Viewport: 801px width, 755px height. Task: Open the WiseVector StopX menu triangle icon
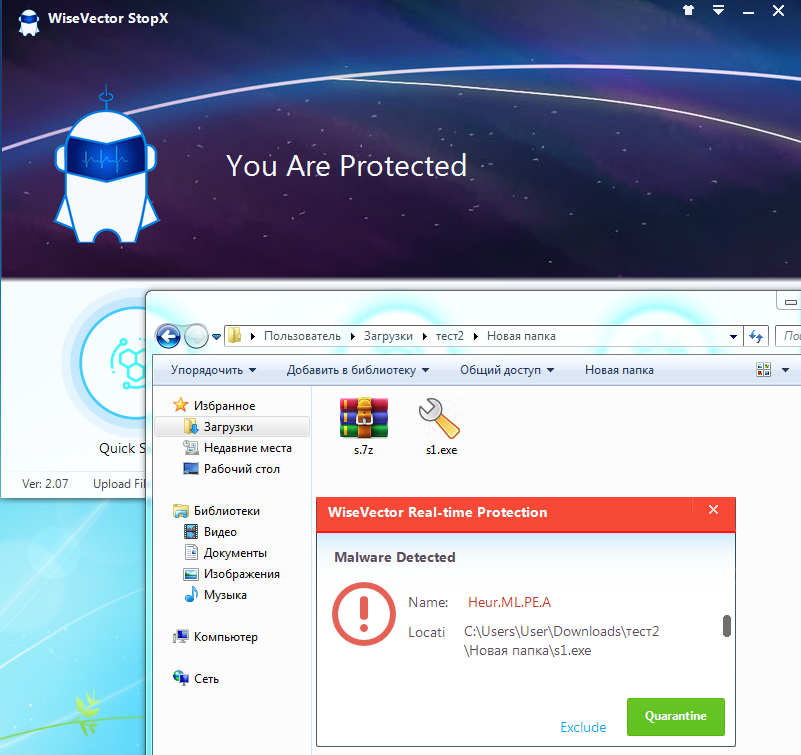click(718, 10)
